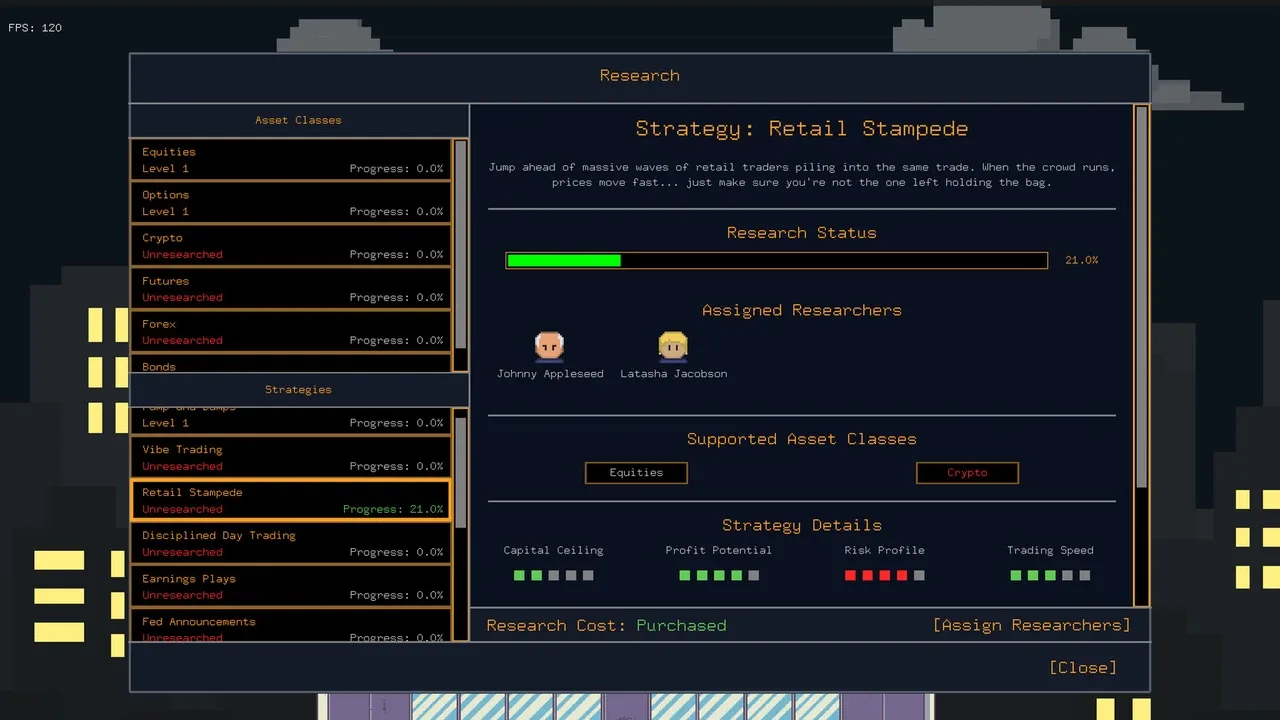Image resolution: width=1280 pixels, height=720 pixels.
Task: Click the FPS: 120 counter
Action: [35, 28]
